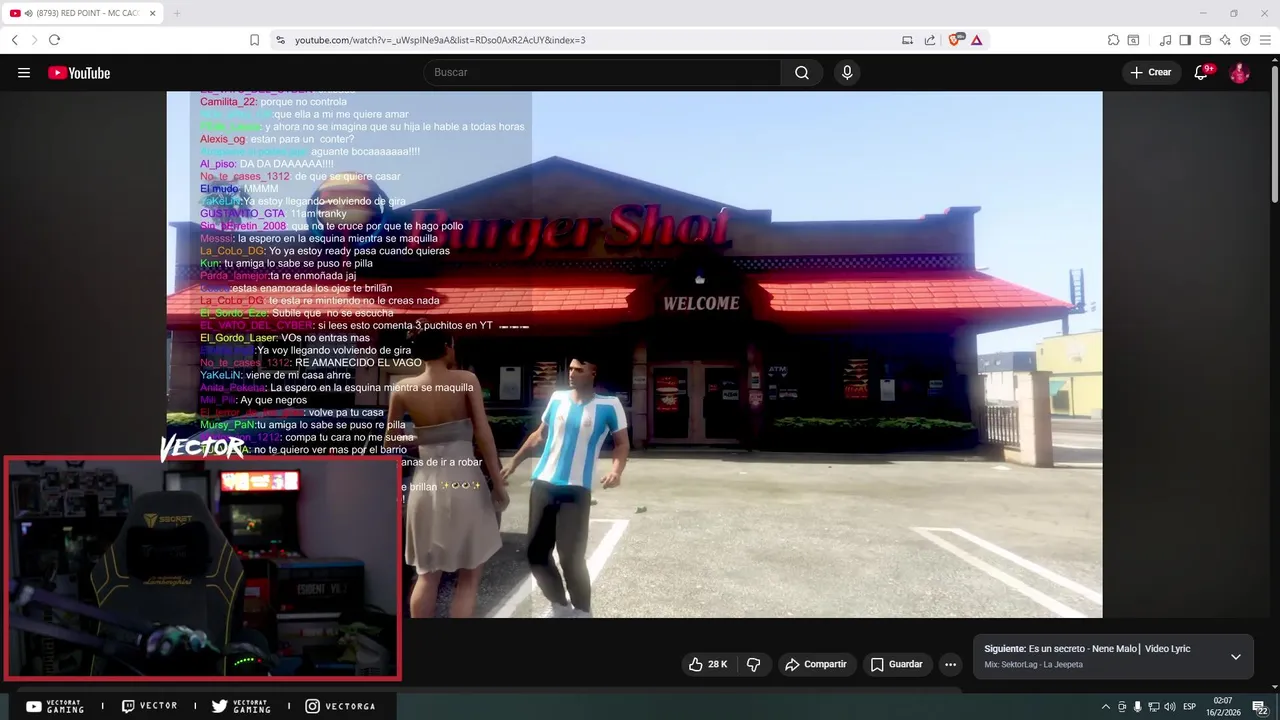Toggle the browser sidebar panel
Viewport: 1280px width, 720px height.
click(x=1185, y=40)
